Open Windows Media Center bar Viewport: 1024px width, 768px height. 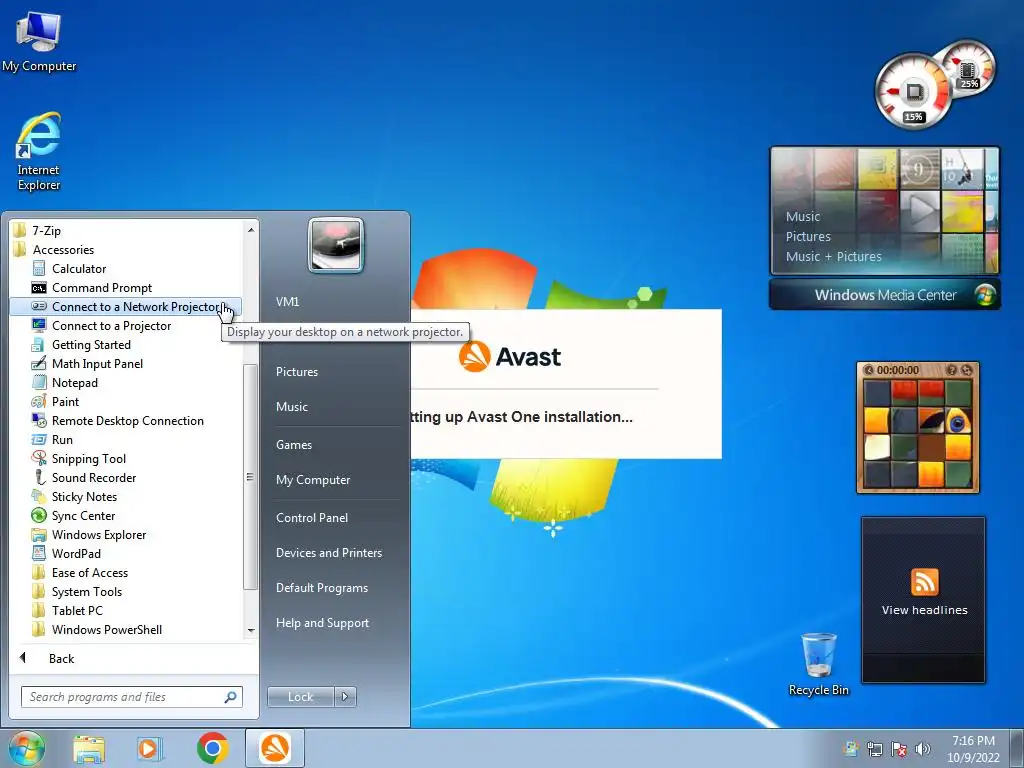(x=885, y=295)
